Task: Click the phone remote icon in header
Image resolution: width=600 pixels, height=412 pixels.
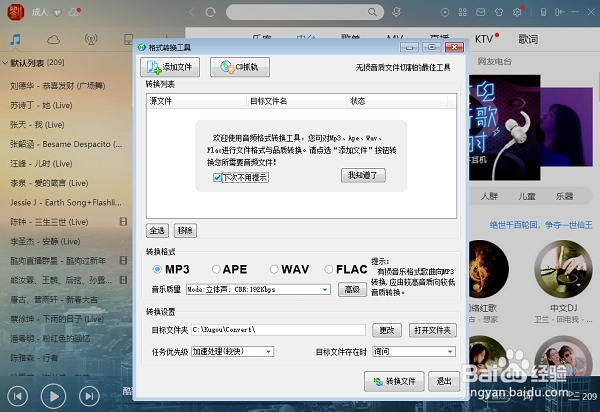Action: [x=543, y=12]
